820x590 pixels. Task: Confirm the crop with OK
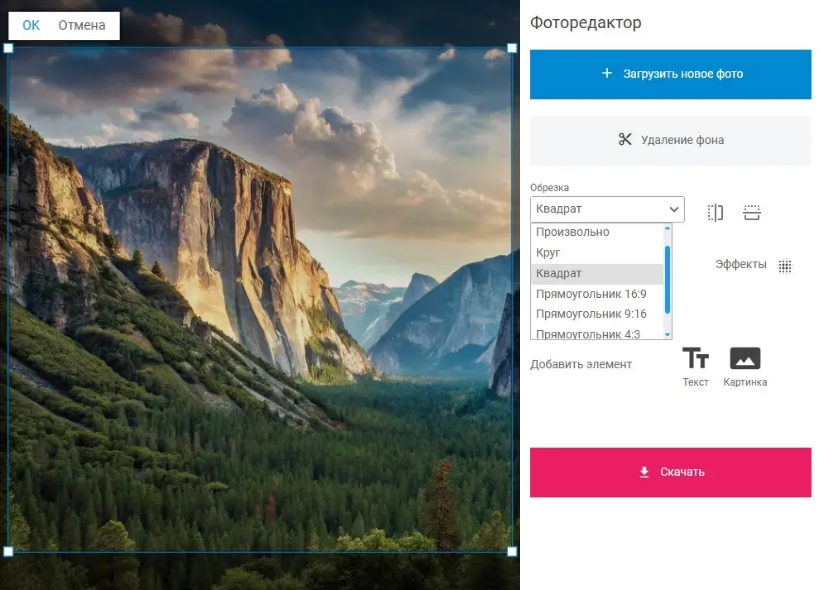point(31,25)
